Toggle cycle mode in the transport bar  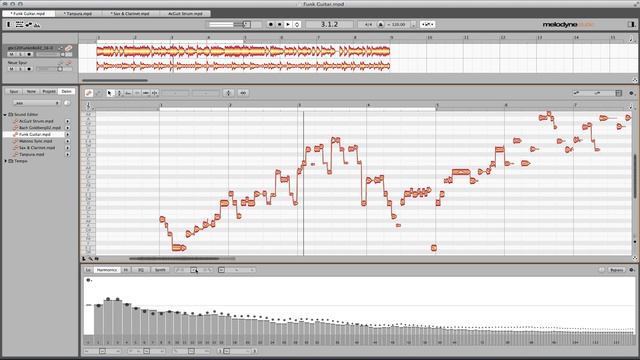pyautogui.click(x=297, y=24)
